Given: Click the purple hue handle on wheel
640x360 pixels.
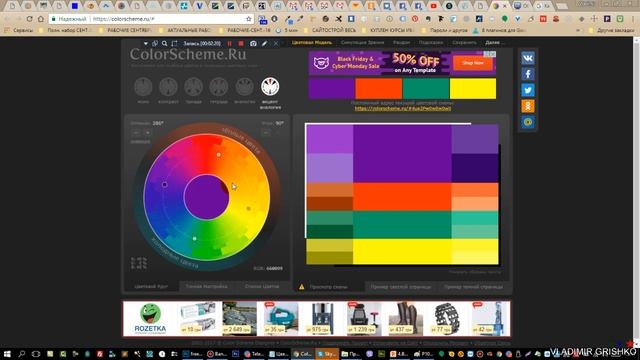Looking at the screenshot, I should pos(164,184).
